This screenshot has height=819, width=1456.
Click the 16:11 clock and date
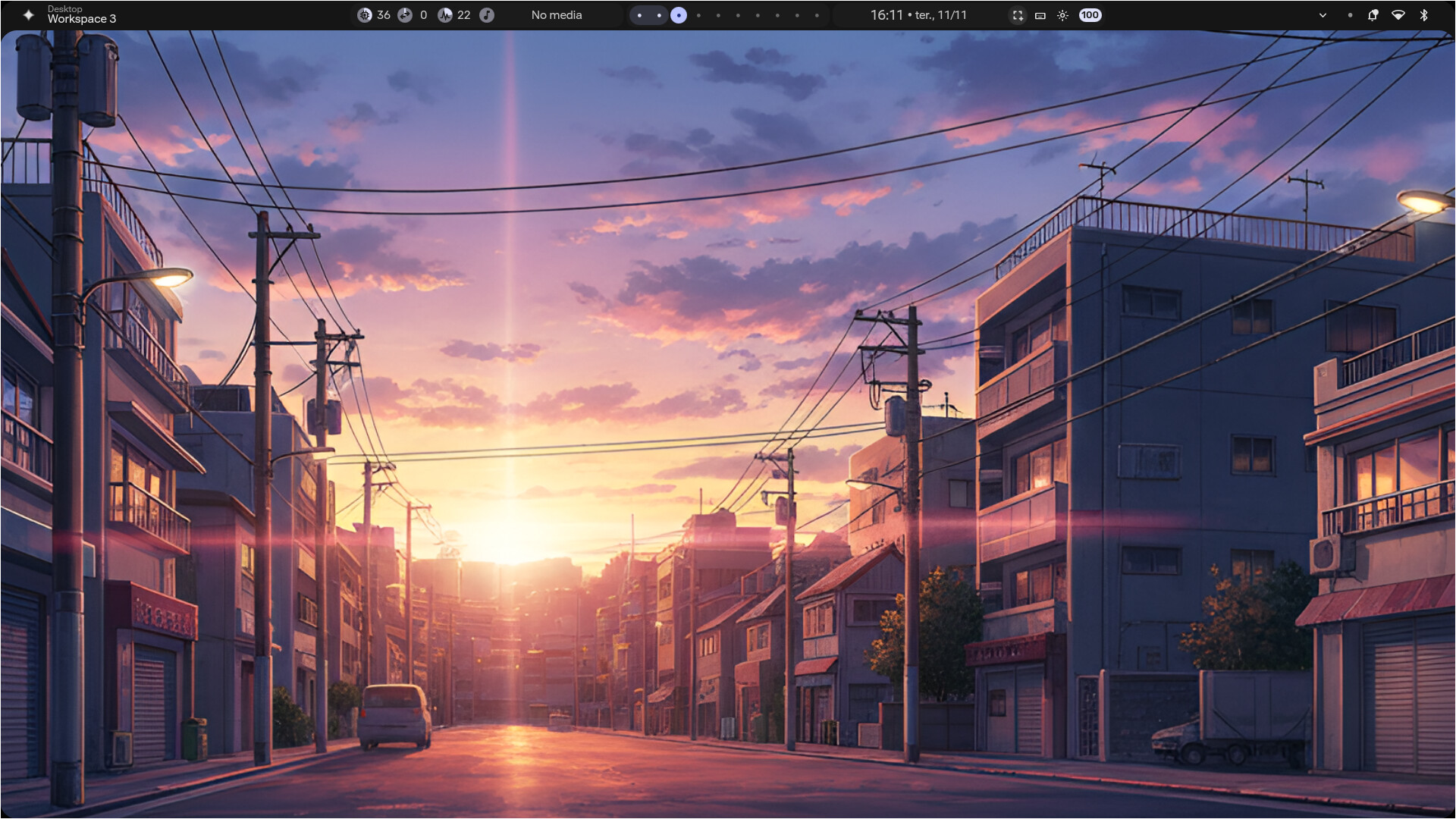pos(918,15)
